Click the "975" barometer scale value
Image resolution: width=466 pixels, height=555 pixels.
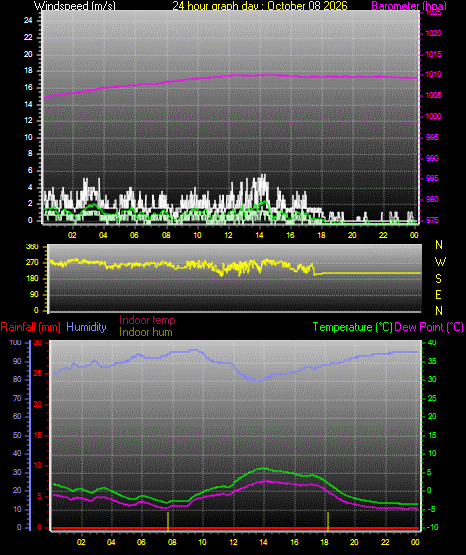(432, 220)
